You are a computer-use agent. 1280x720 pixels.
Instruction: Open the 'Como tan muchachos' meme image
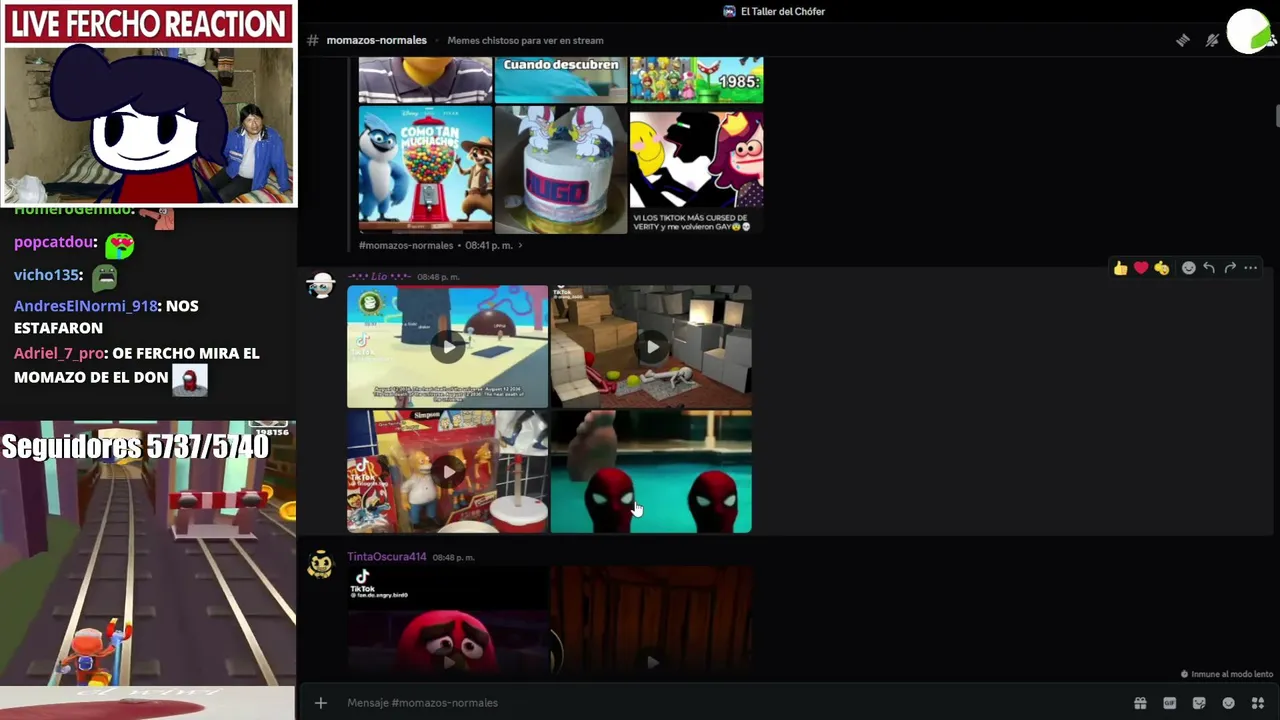point(426,170)
